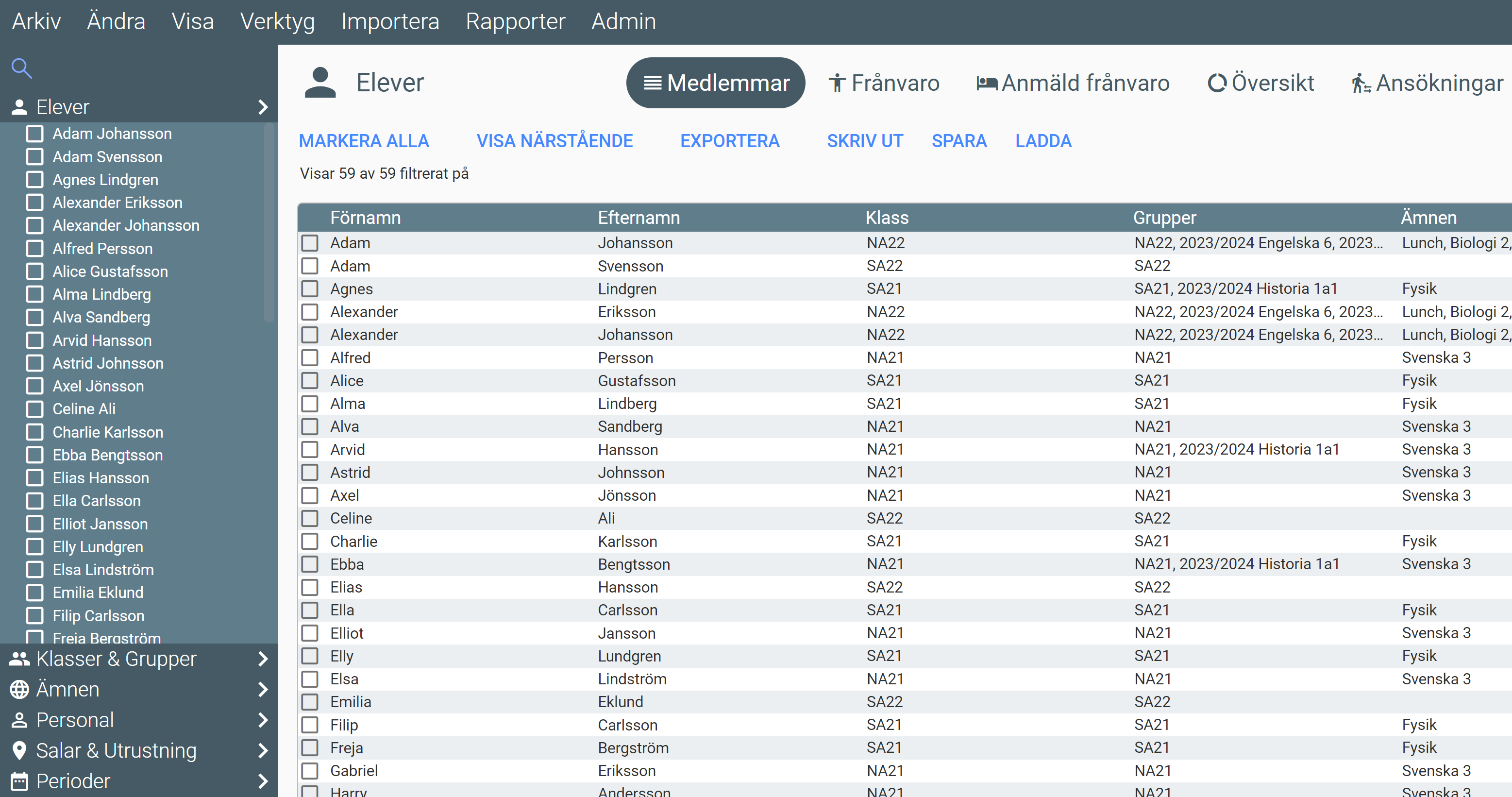Click the Salar & Utrustning location pin icon
This screenshot has width=1512, height=797.
click(19, 750)
